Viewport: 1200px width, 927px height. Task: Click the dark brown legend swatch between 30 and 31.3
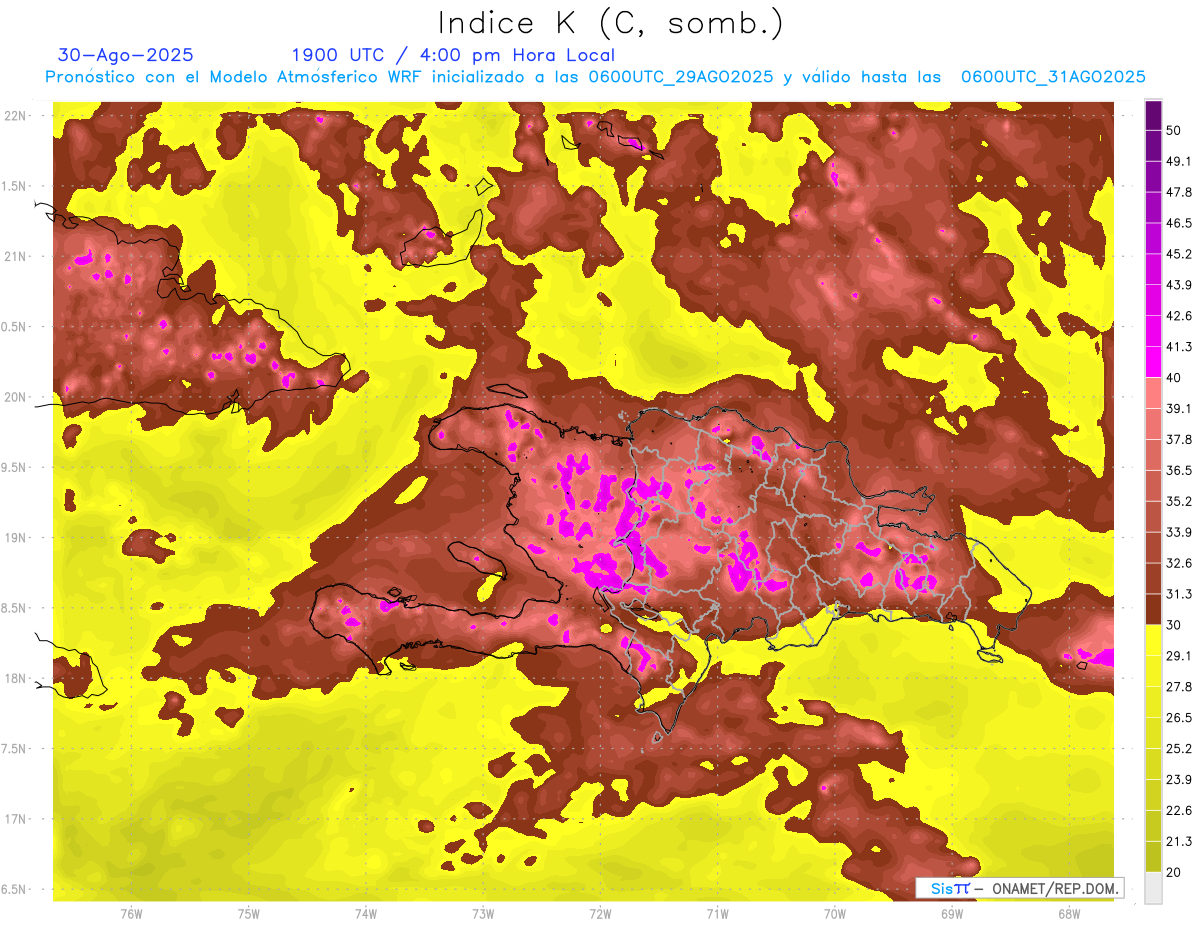point(1153,608)
